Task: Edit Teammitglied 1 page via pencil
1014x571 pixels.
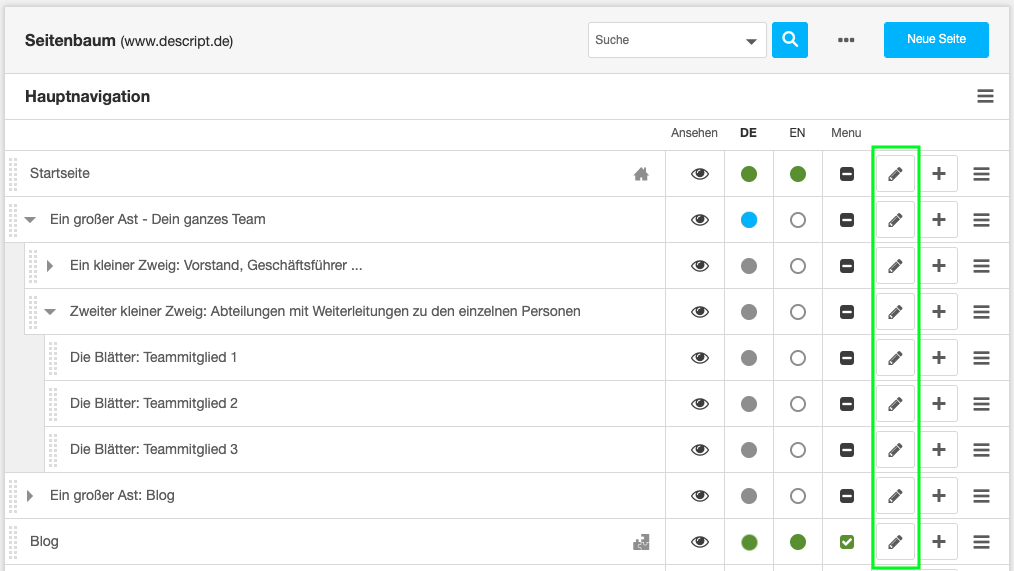Action: tap(895, 358)
